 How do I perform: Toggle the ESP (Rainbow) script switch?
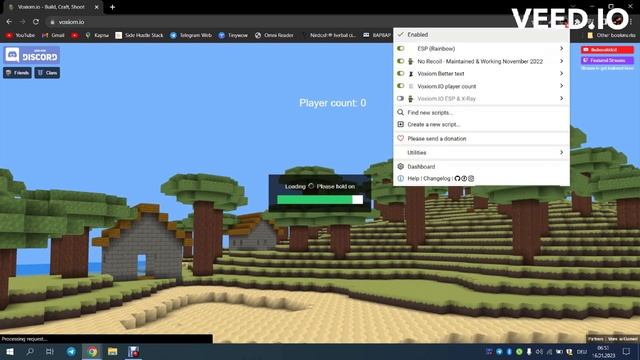pyautogui.click(x=400, y=49)
